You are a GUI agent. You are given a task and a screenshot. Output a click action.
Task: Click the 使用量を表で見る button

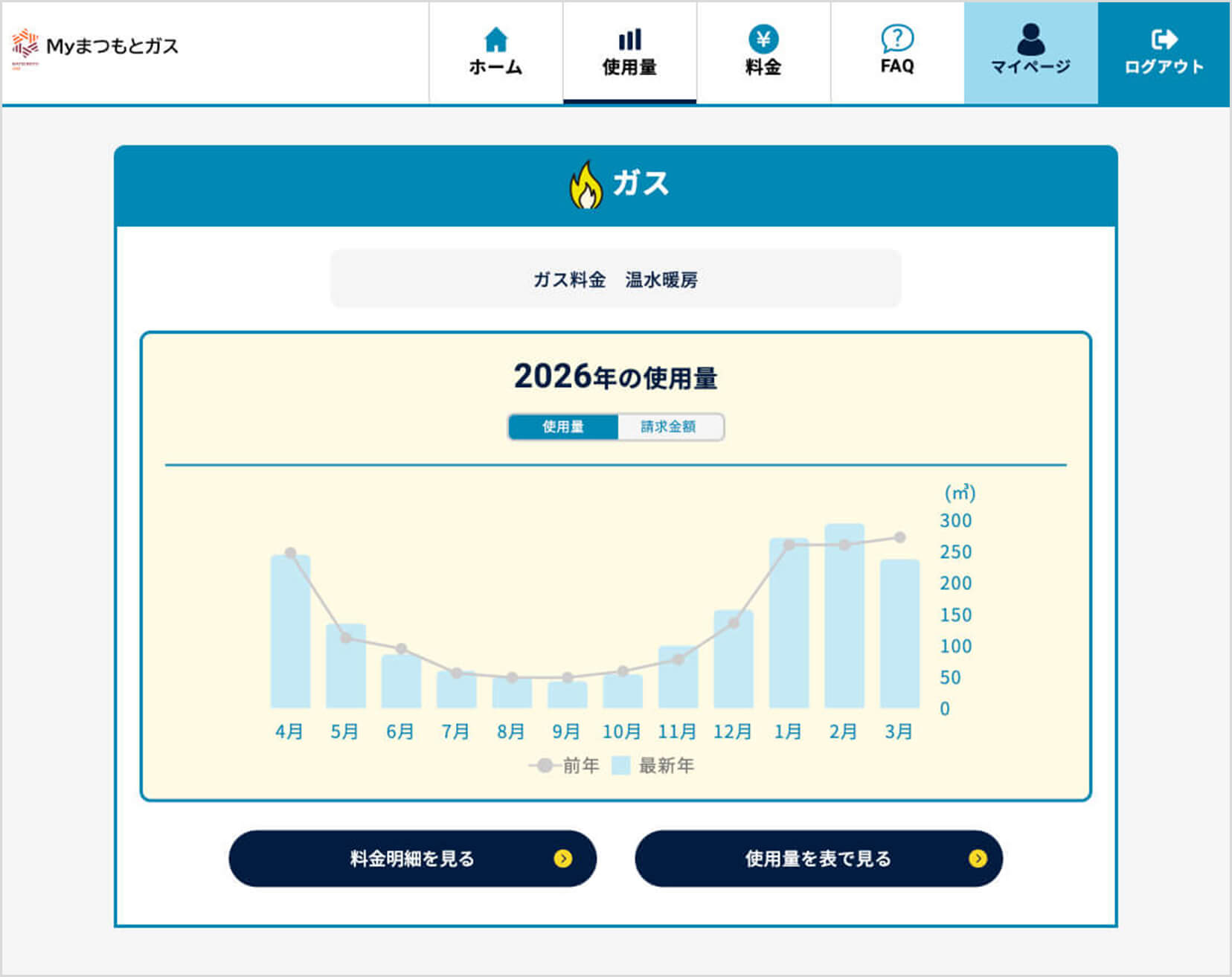click(818, 859)
